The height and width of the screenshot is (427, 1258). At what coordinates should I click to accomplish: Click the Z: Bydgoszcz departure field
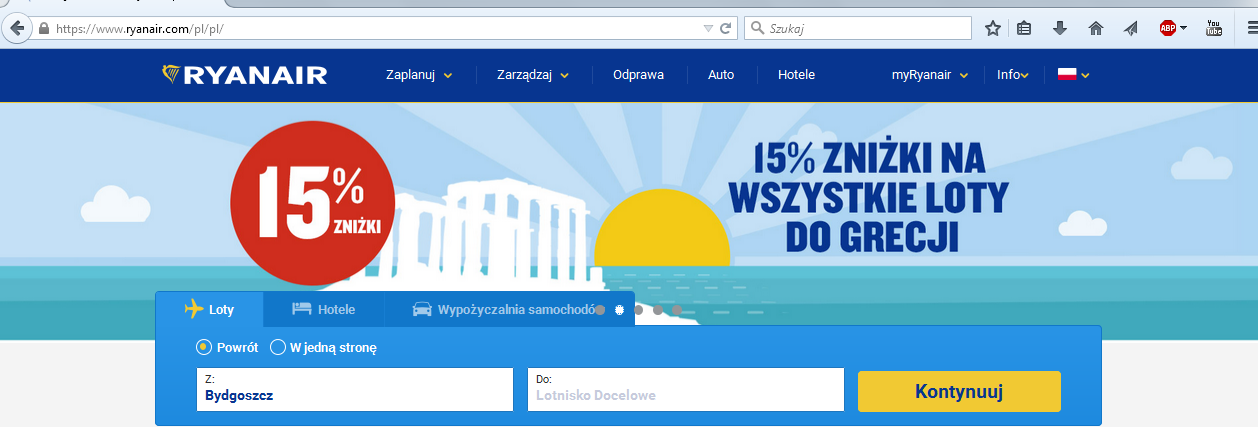355,389
